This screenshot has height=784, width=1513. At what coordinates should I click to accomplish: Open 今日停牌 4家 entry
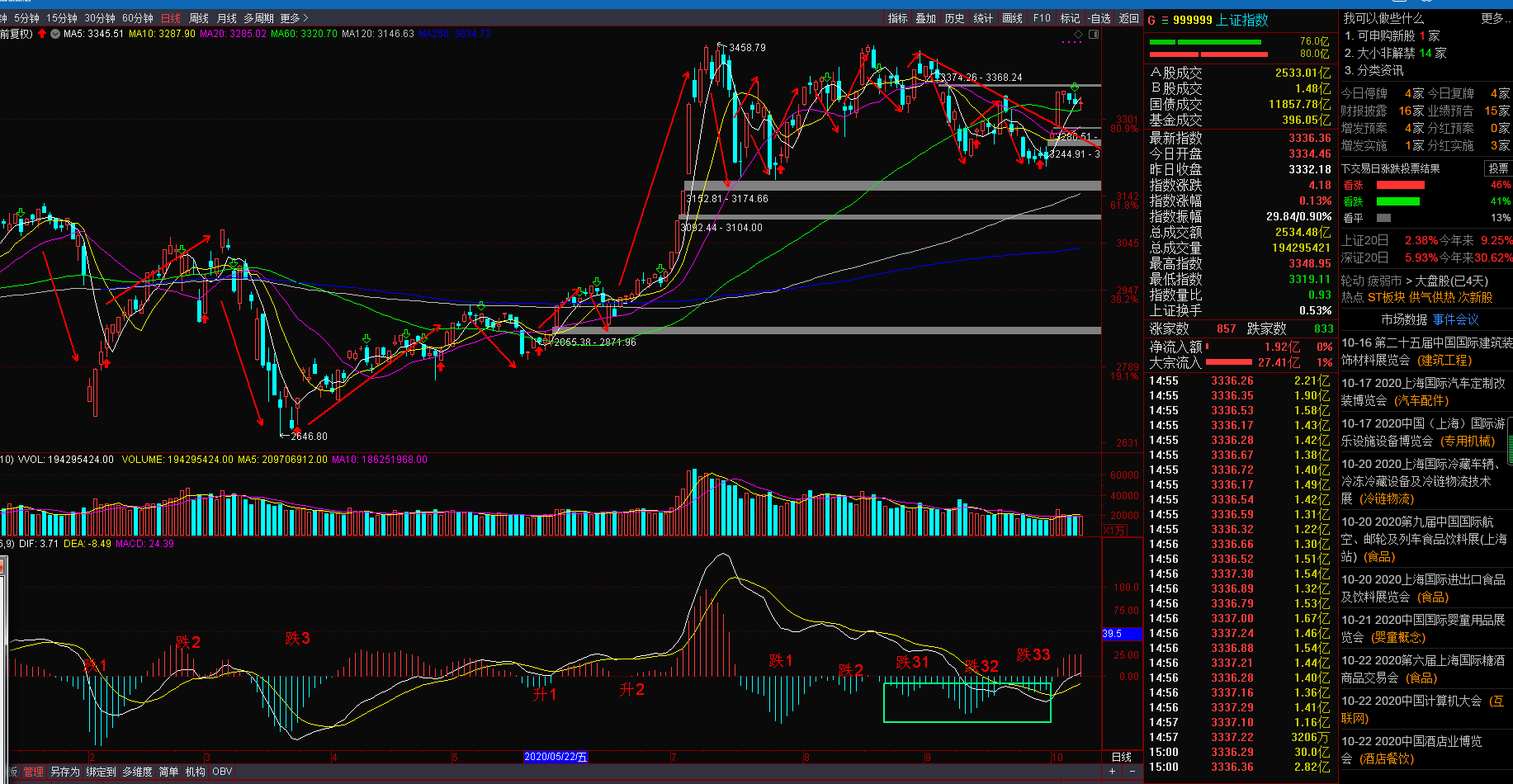[x=1383, y=93]
